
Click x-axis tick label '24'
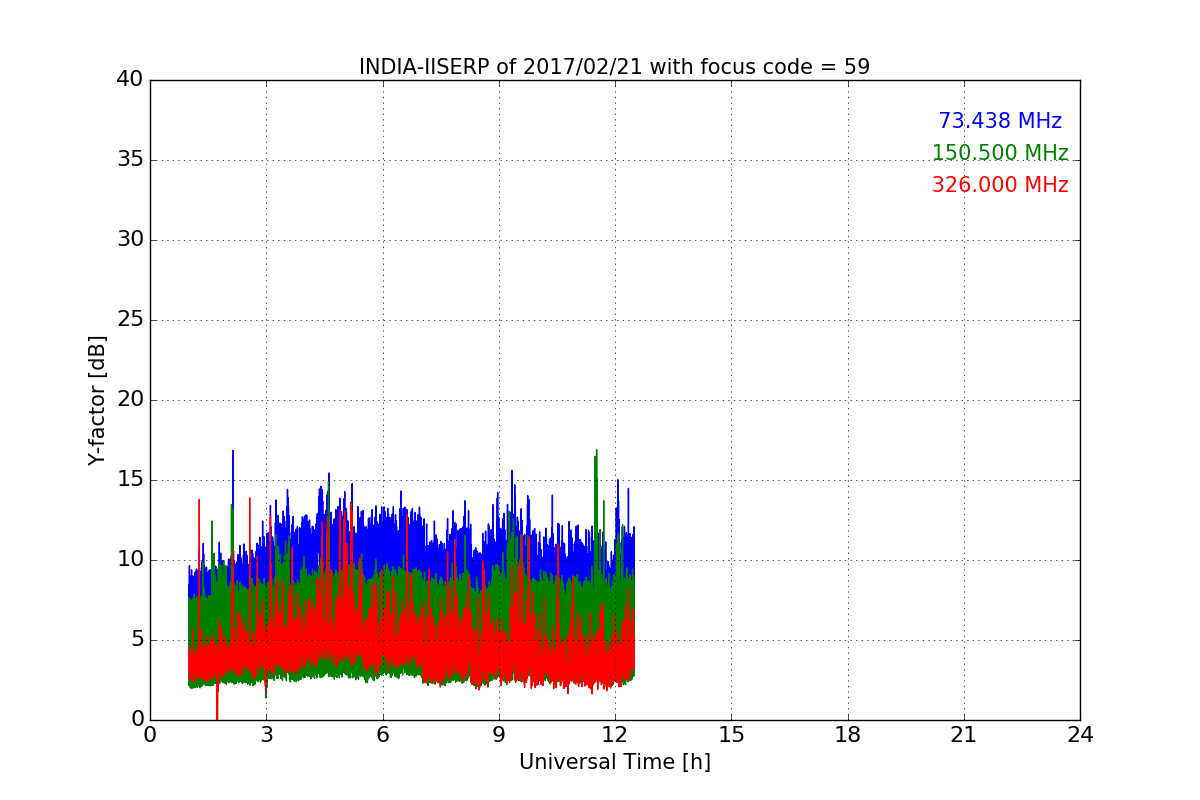tap(1080, 735)
